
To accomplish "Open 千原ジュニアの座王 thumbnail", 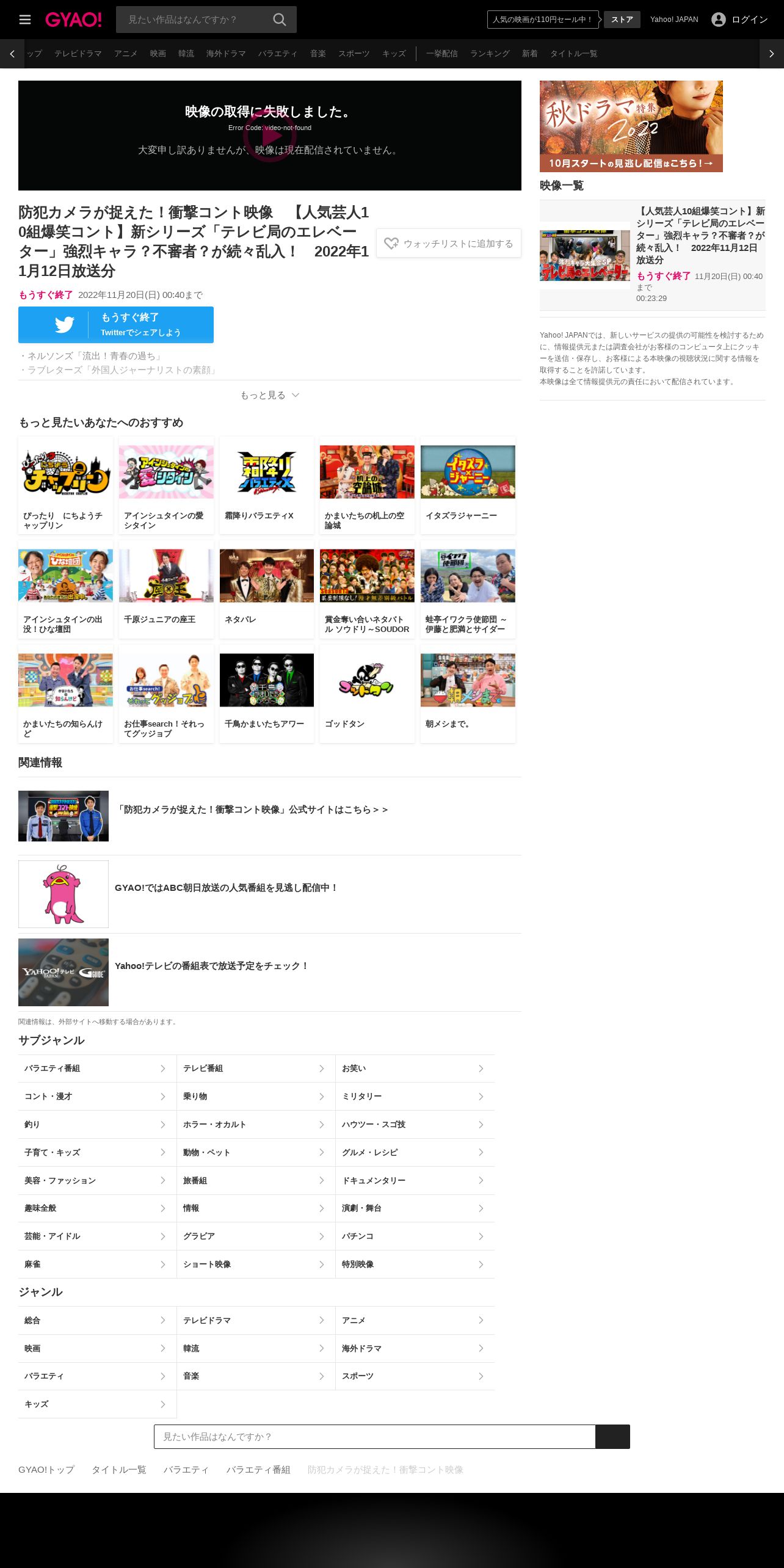I will point(166,576).
